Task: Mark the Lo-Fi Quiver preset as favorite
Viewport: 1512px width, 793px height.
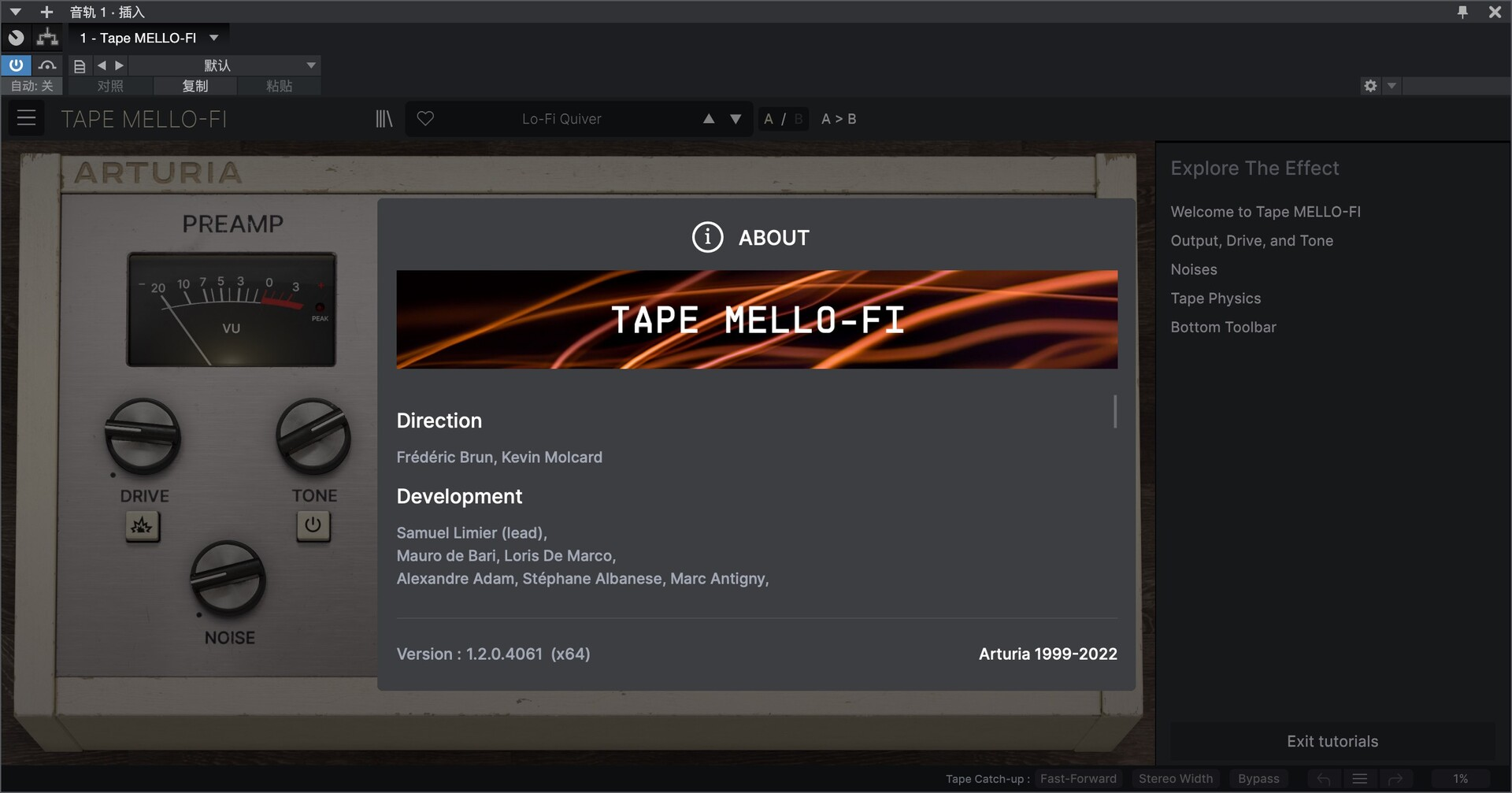Action: pos(425,118)
